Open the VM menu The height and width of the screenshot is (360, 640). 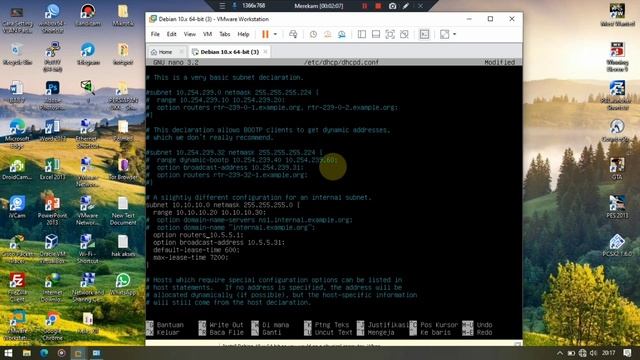click(x=207, y=34)
